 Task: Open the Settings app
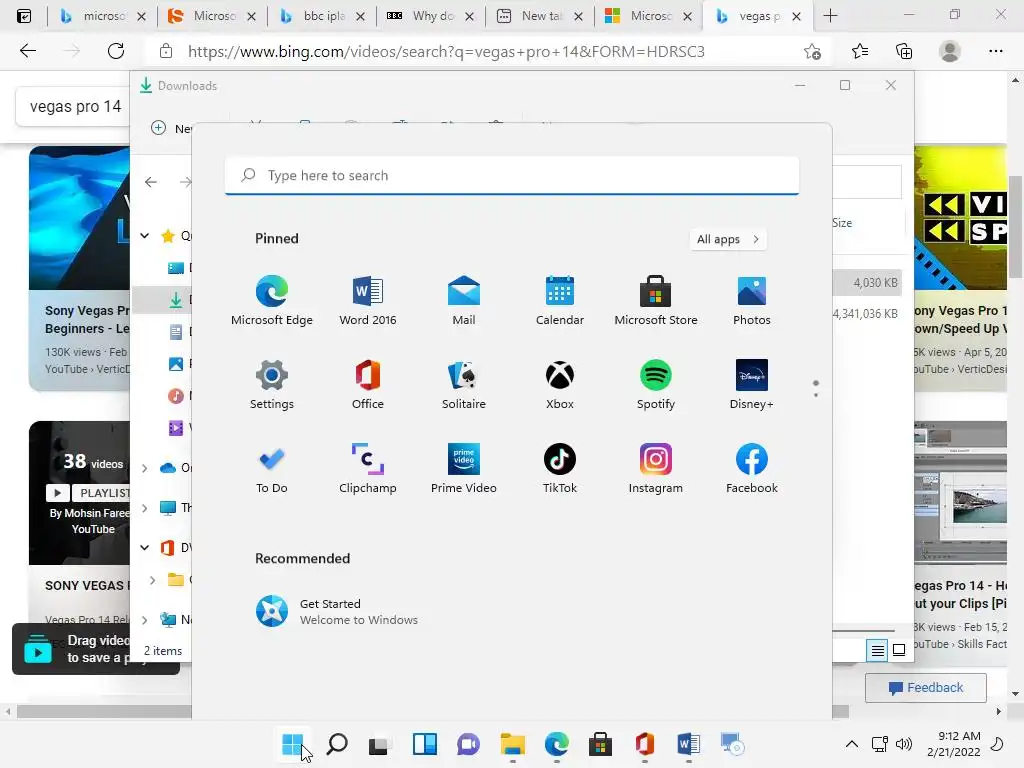272,385
